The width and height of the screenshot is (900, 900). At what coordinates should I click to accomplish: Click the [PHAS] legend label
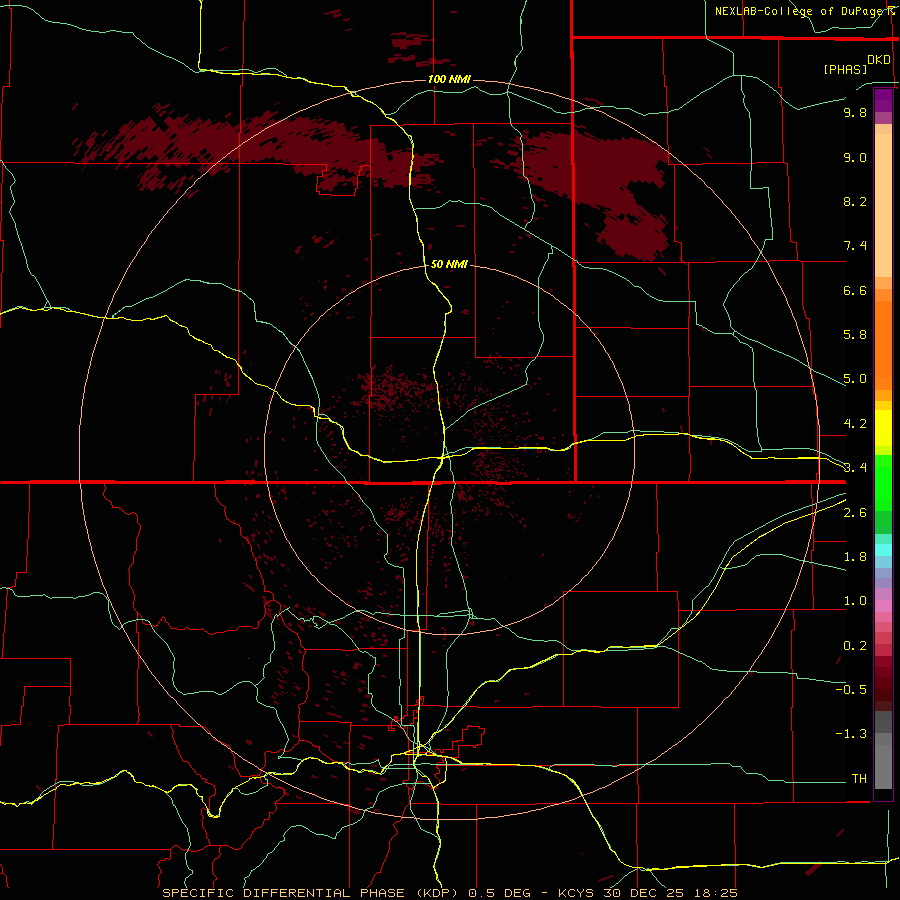pyautogui.click(x=845, y=69)
